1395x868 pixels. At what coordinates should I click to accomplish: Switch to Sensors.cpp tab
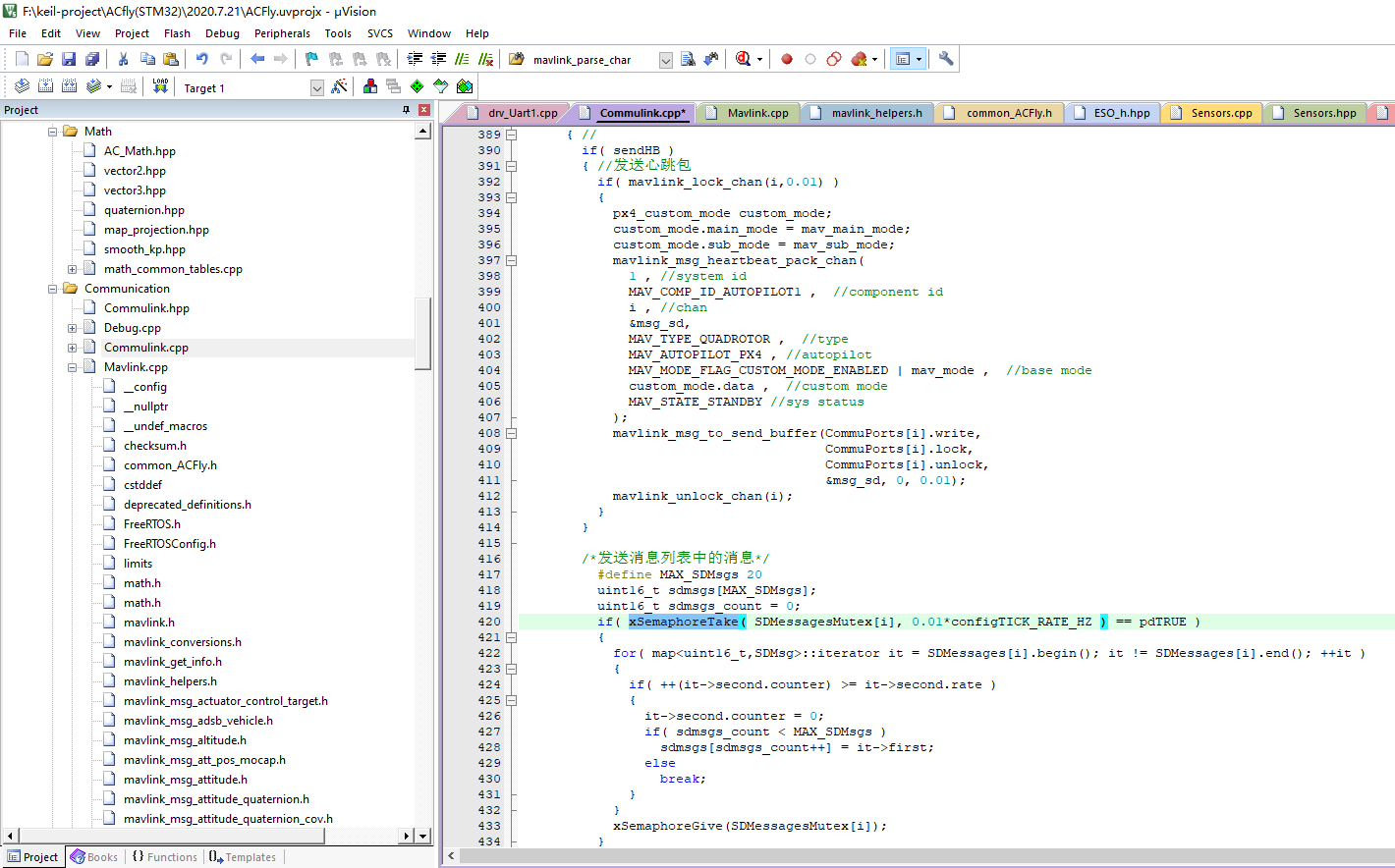coord(1212,113)
